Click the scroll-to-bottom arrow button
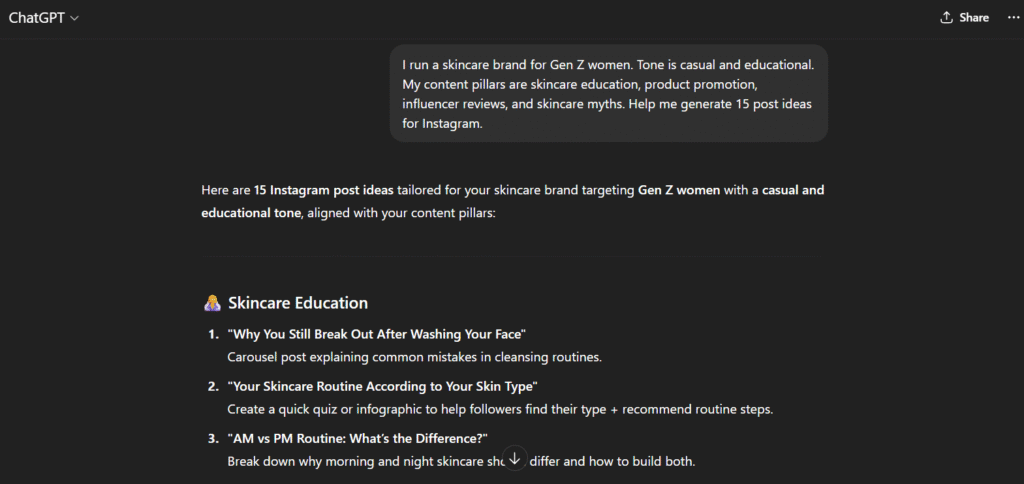 (x=515, y=458)
